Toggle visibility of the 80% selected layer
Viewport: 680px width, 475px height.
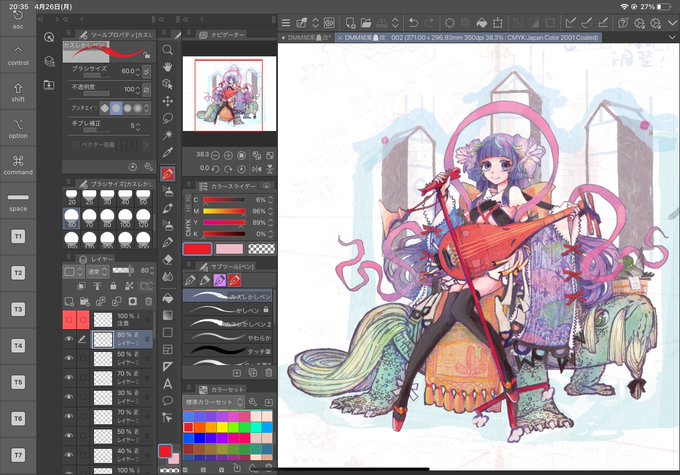[69, 339]
